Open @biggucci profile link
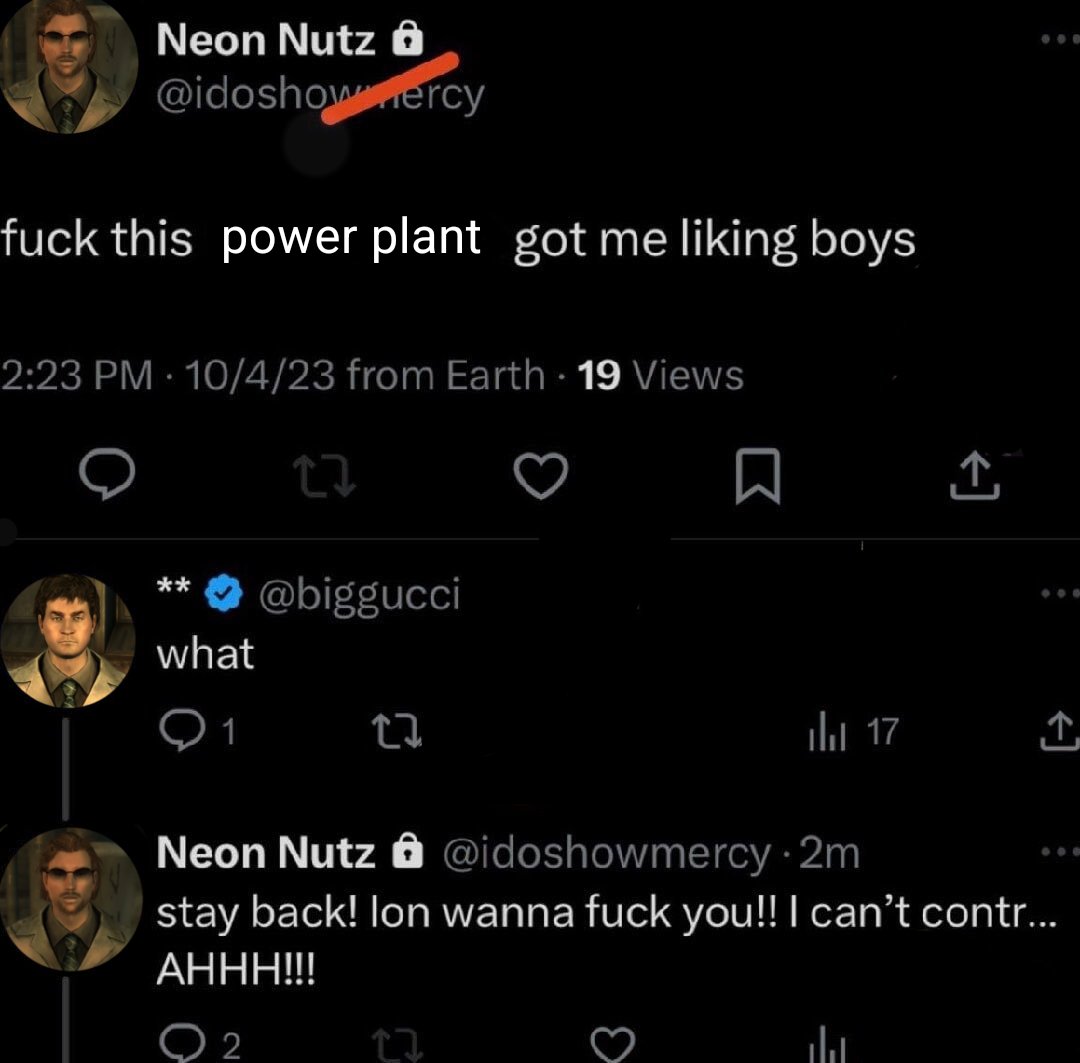This screenshot has height=1063, width=1080. point(359,593)
